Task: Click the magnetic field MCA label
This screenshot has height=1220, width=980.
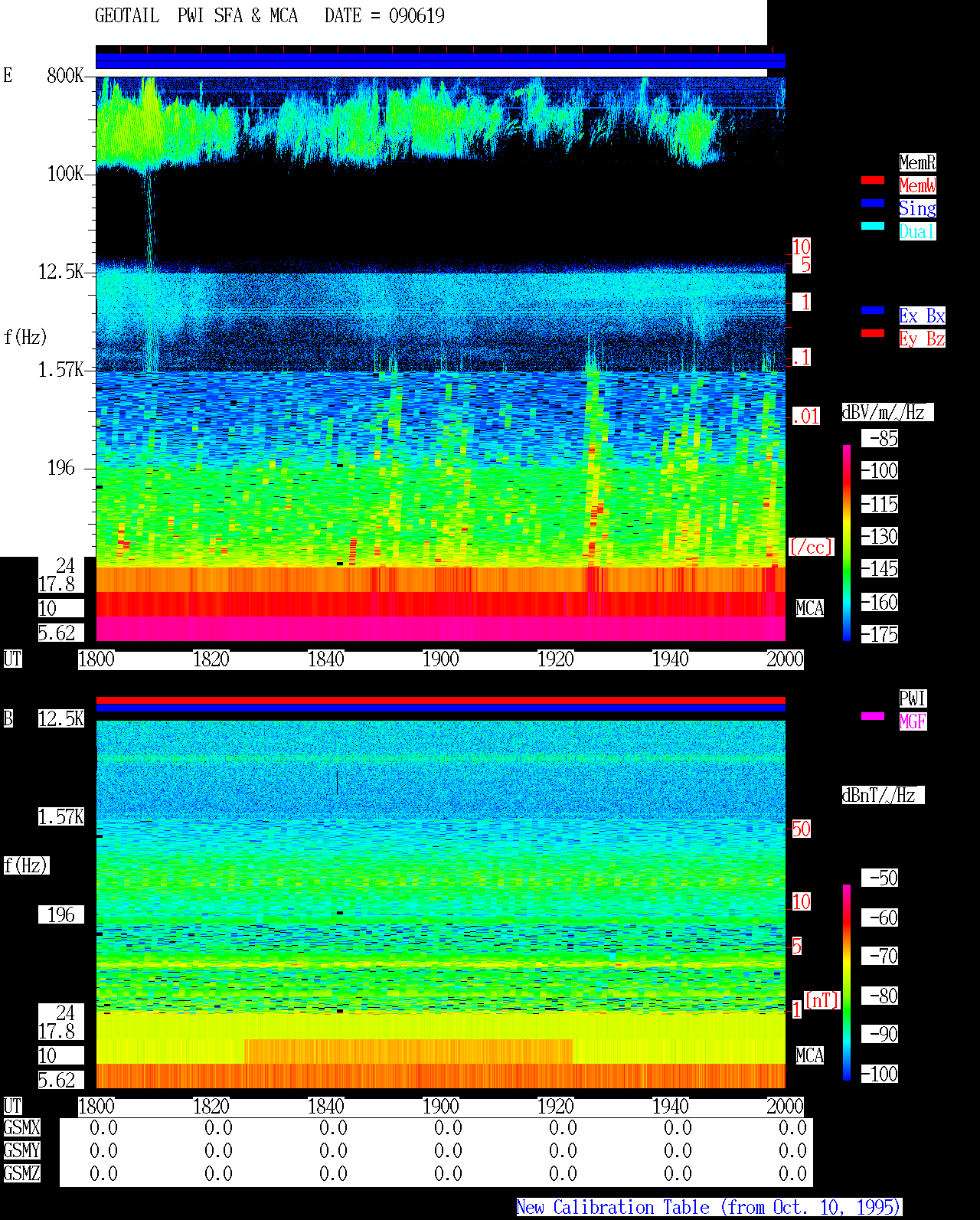Action: coord(810,1055)
